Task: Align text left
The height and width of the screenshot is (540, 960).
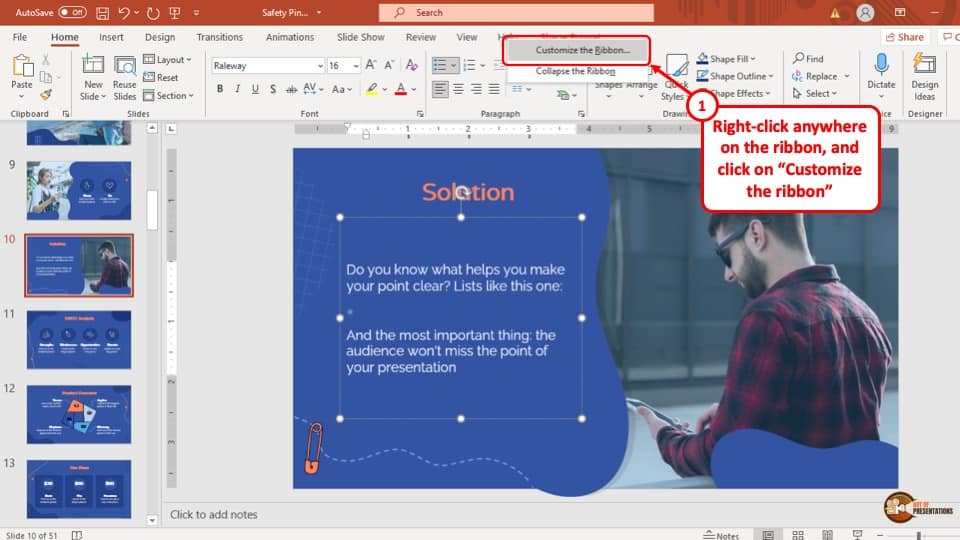Action: [440, 89]
